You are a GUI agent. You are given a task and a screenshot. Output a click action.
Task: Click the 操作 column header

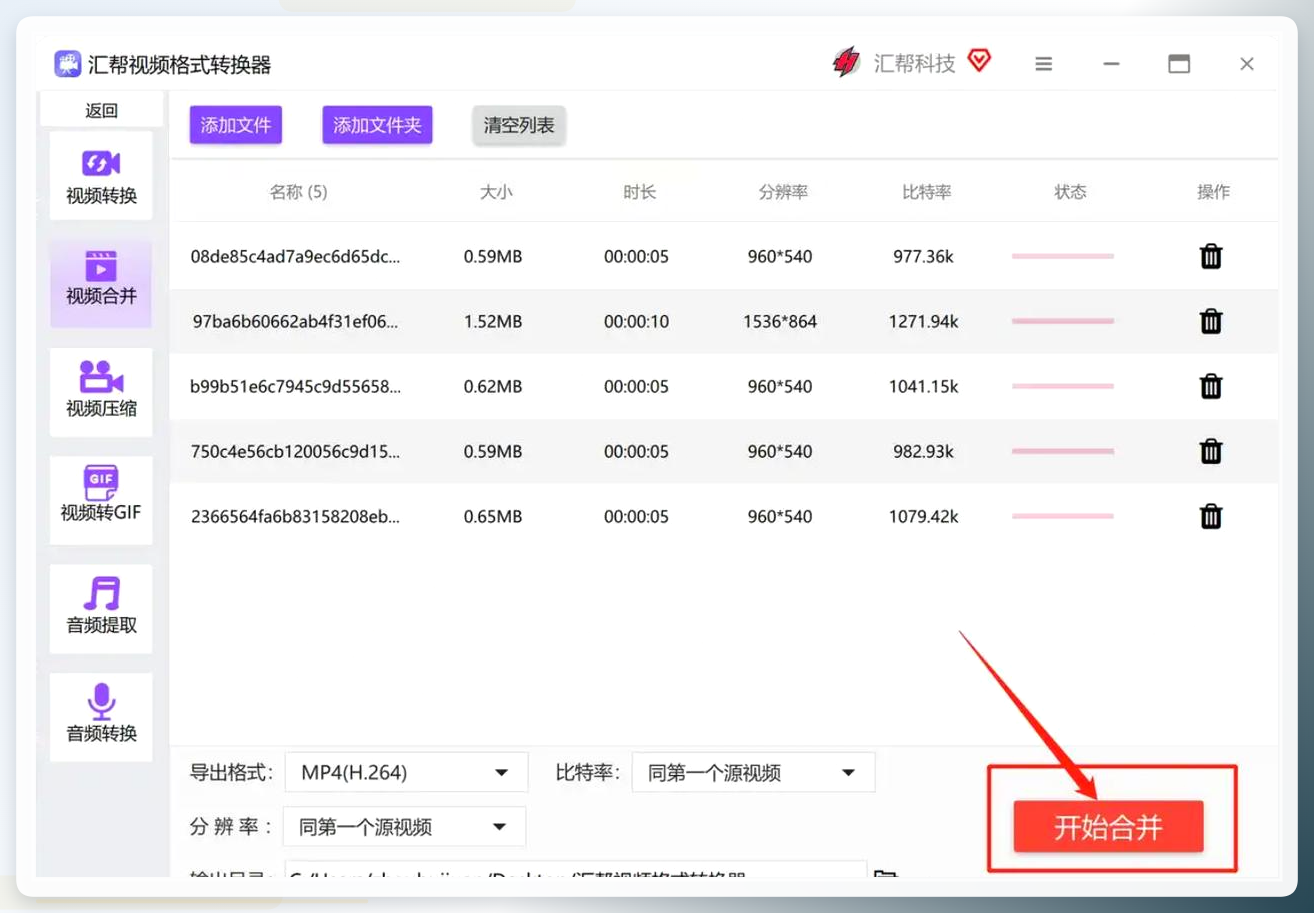coord(1213,192)
